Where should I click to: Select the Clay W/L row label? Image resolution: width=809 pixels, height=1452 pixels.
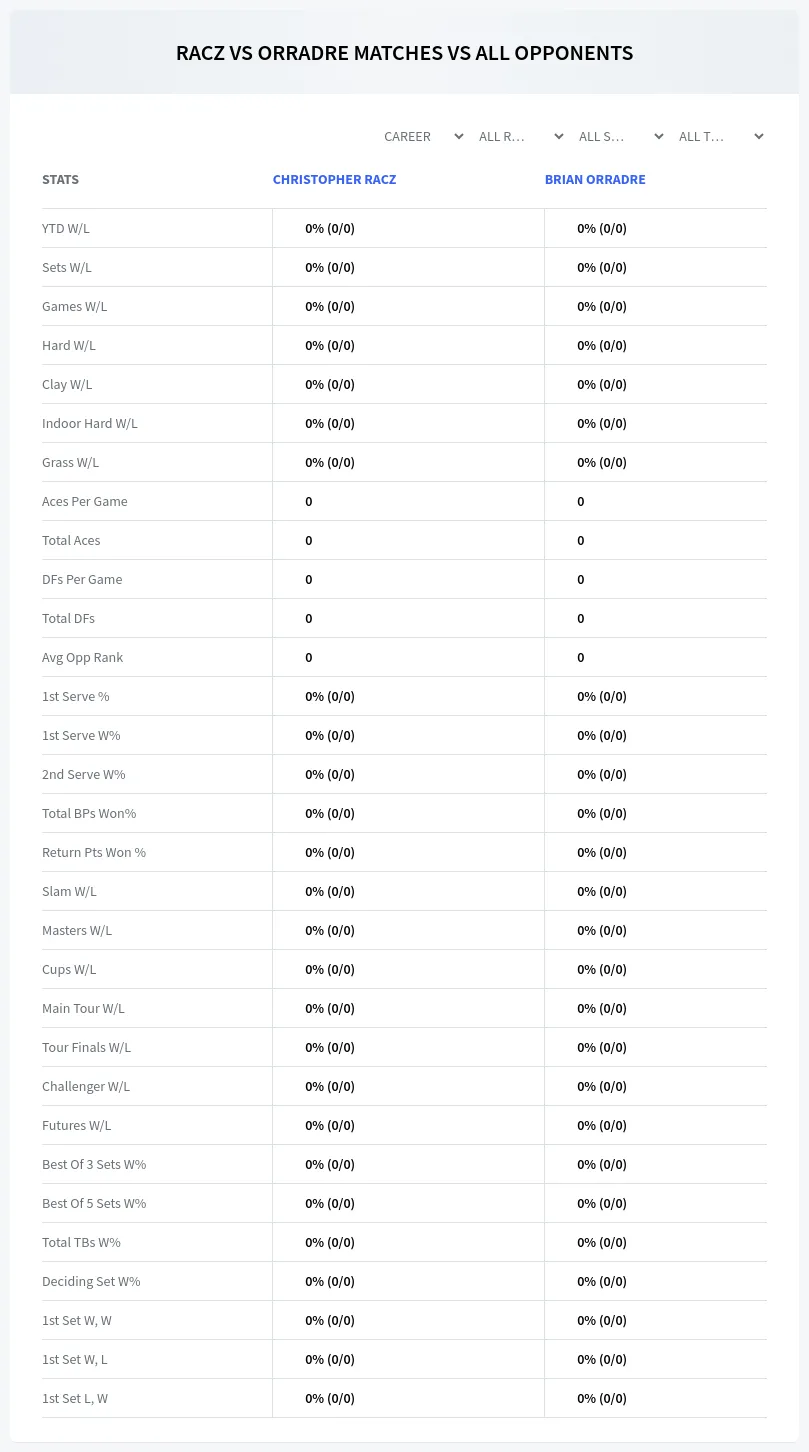[x=67, y=384]
